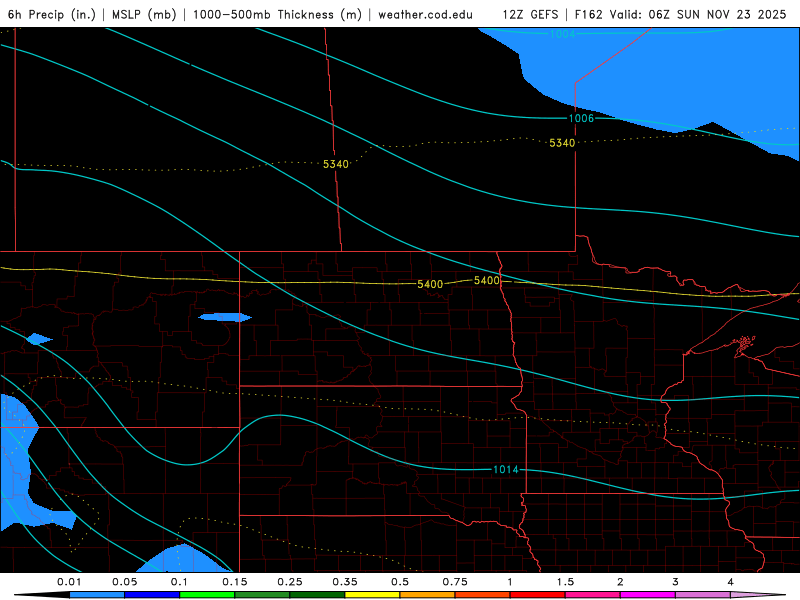800x600 pixels.
Task: Click the 'F162' forecast hour label
Action: tap(588, 14)
